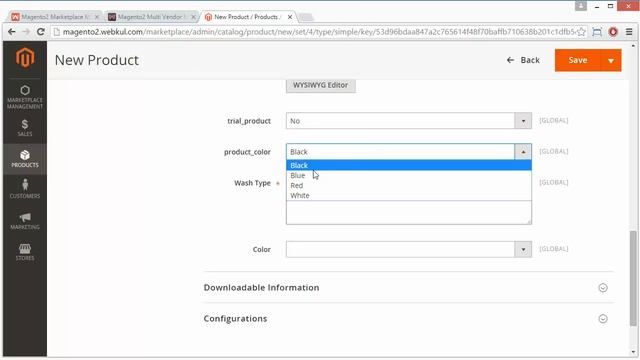Close the Magento2 Multi Vendor tab

tap(193, 17)
